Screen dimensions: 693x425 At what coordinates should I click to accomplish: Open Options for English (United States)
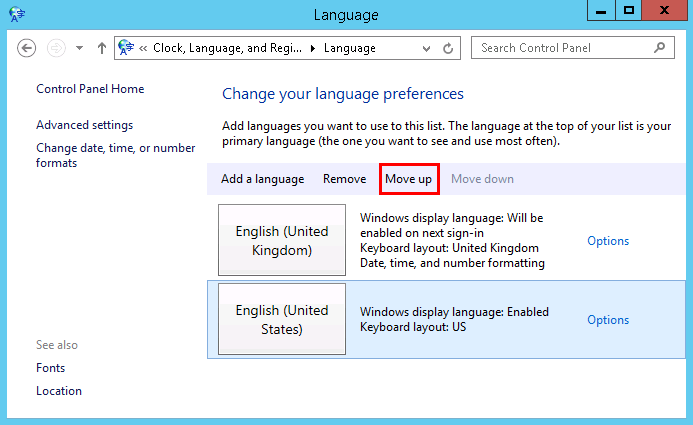608,320
